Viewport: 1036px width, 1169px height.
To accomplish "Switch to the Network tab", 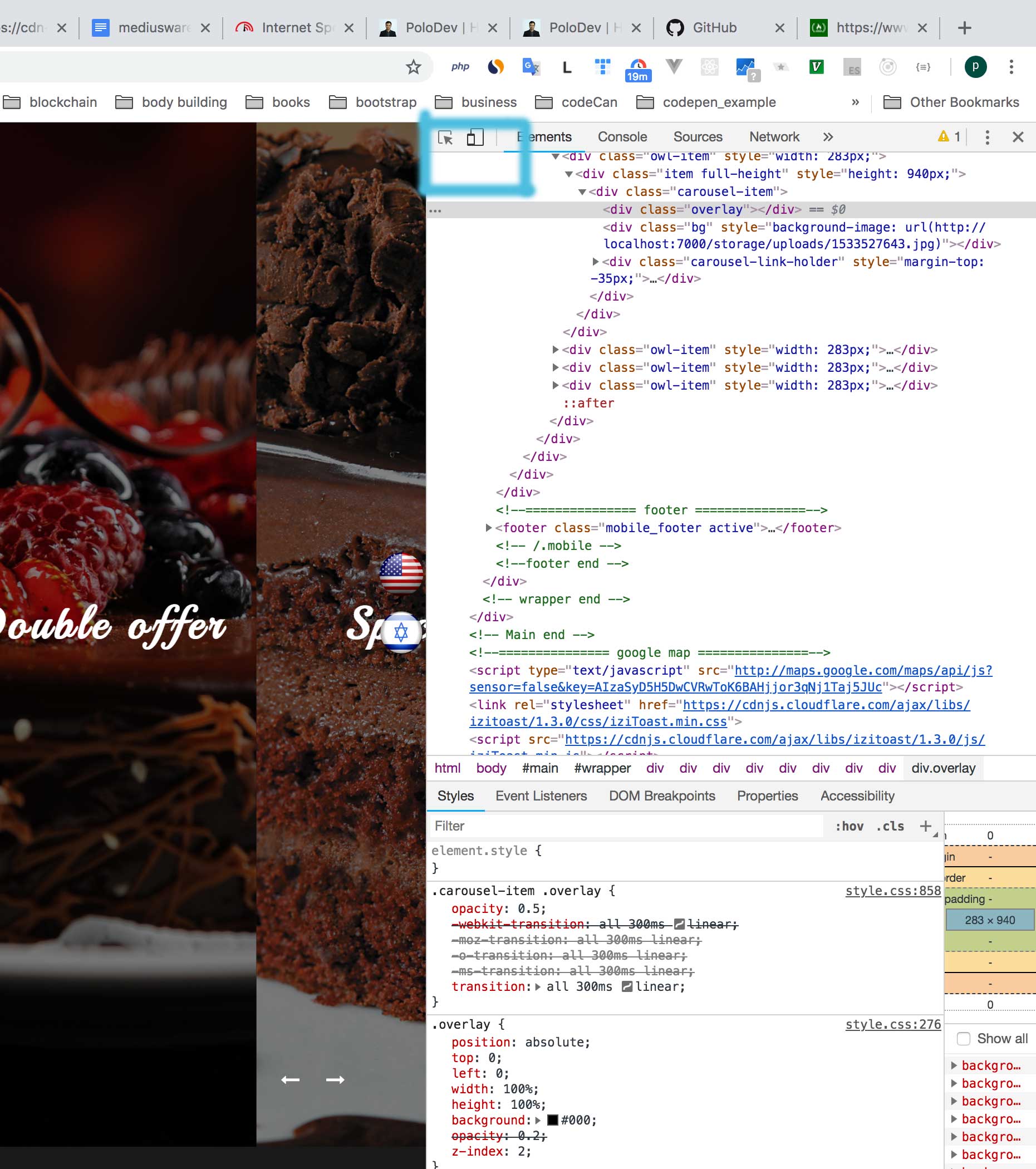I will [774, 137].
